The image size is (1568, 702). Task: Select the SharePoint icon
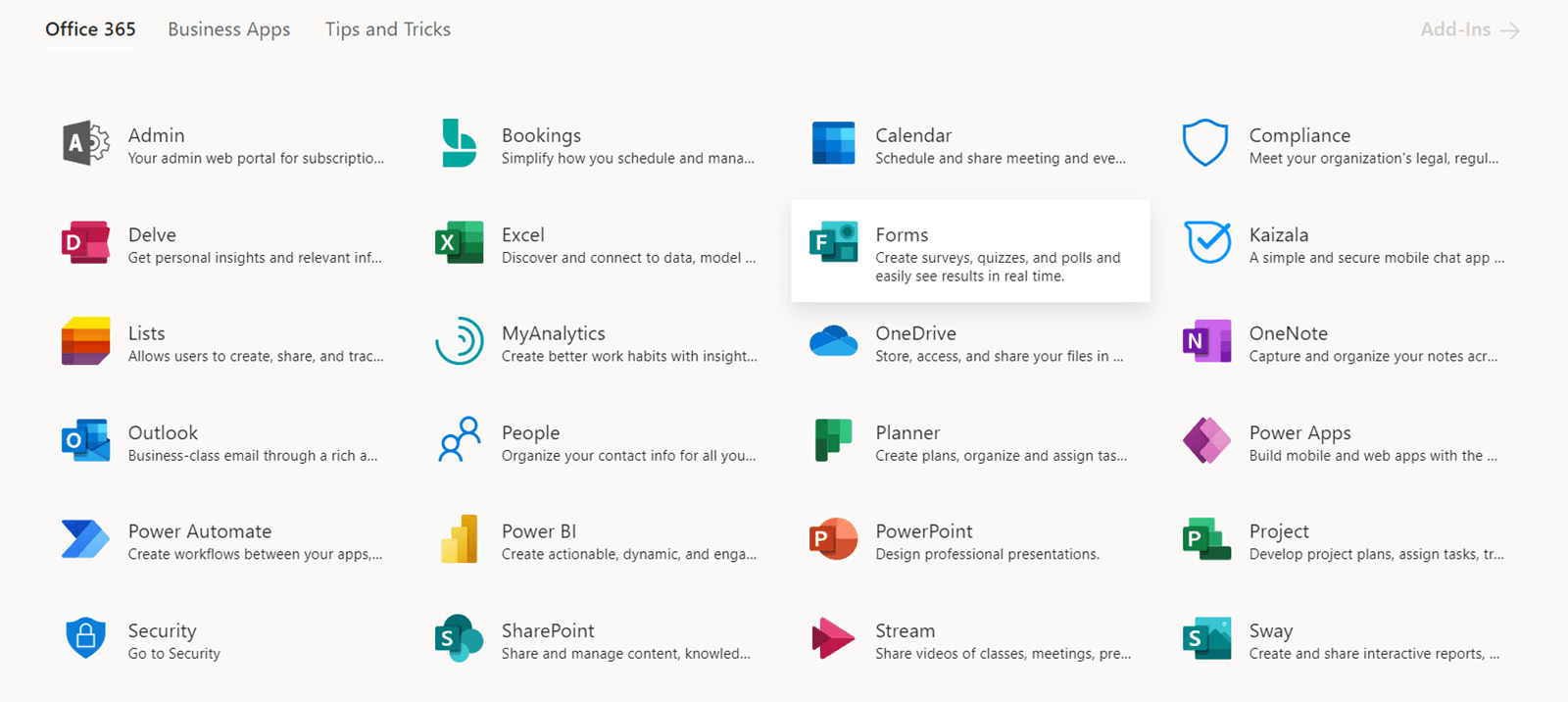click(x=459, y=639)
